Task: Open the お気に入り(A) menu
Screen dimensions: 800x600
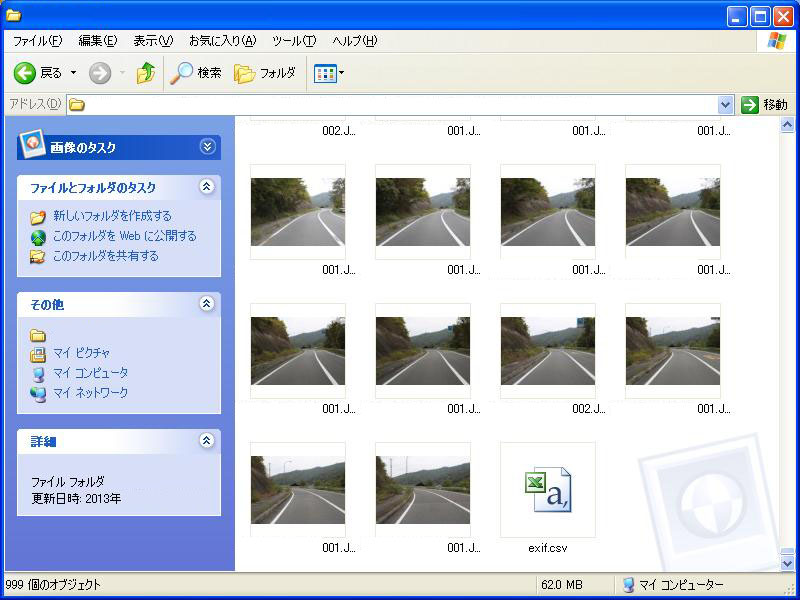Action: [222, 41]
